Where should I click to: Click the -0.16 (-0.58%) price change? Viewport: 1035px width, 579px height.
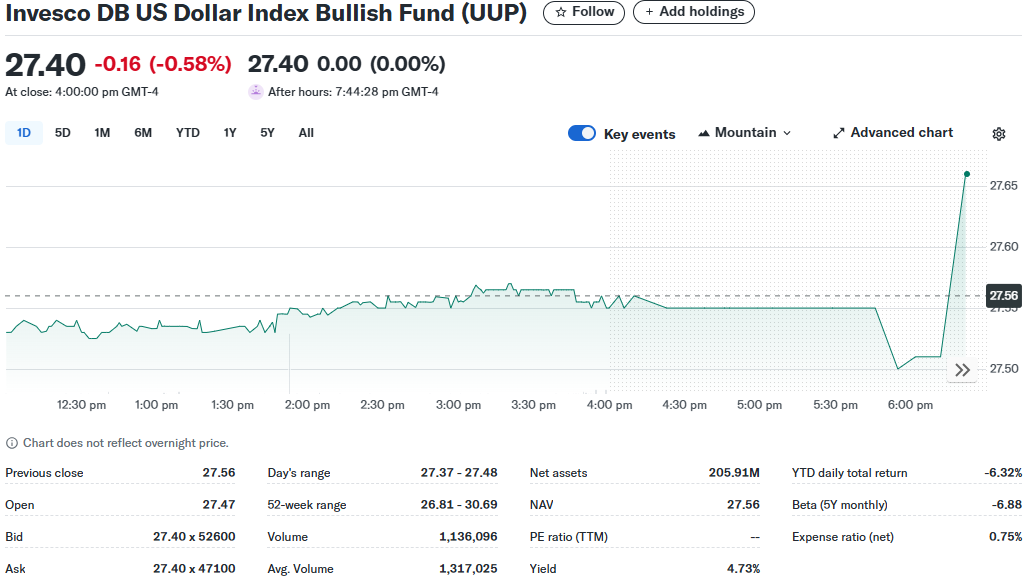pyautogui.click(x=163, y=64)
